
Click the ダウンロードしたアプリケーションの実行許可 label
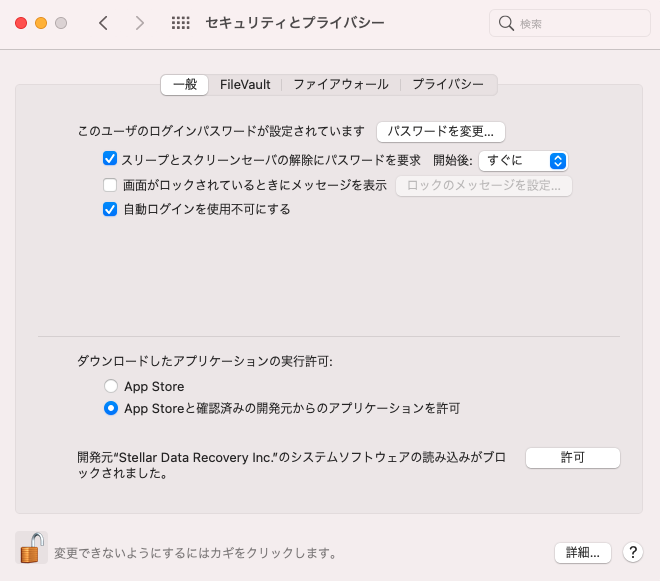(x=205, y=361)
